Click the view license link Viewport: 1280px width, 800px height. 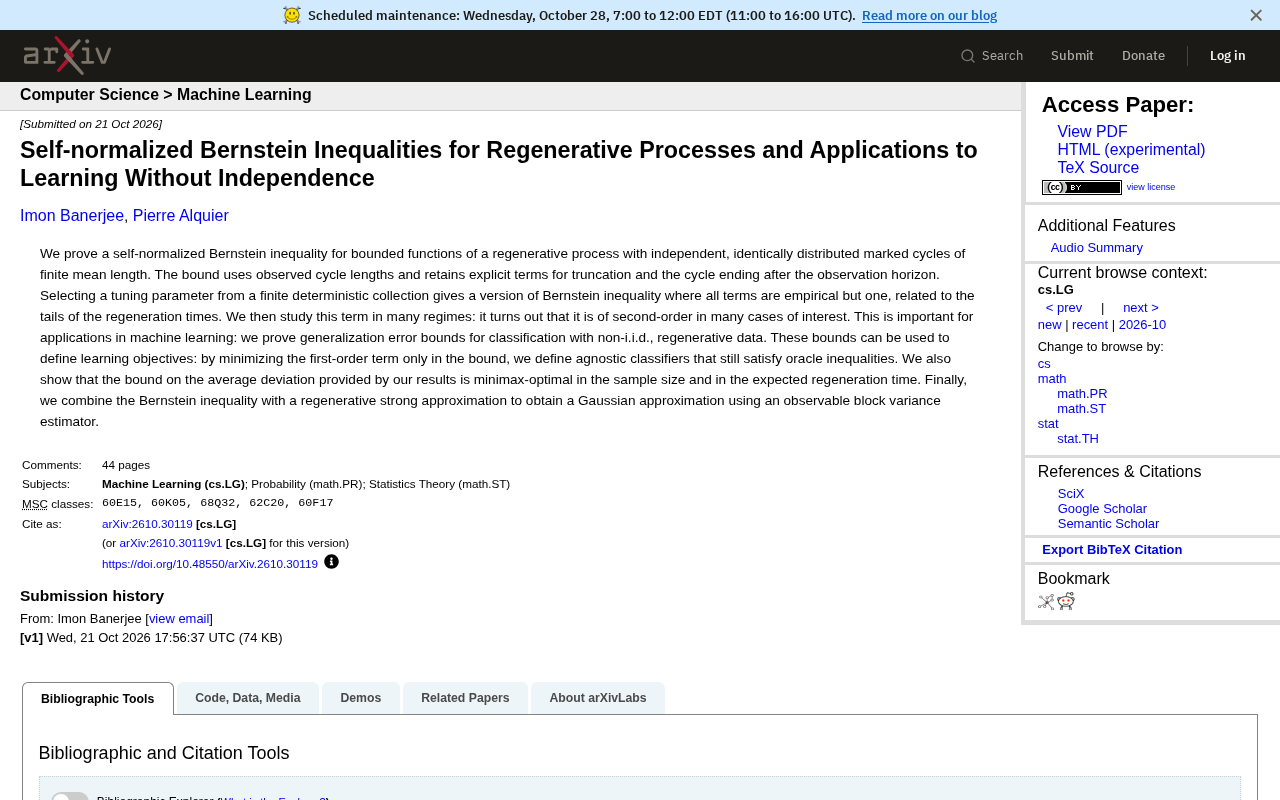1151,187
